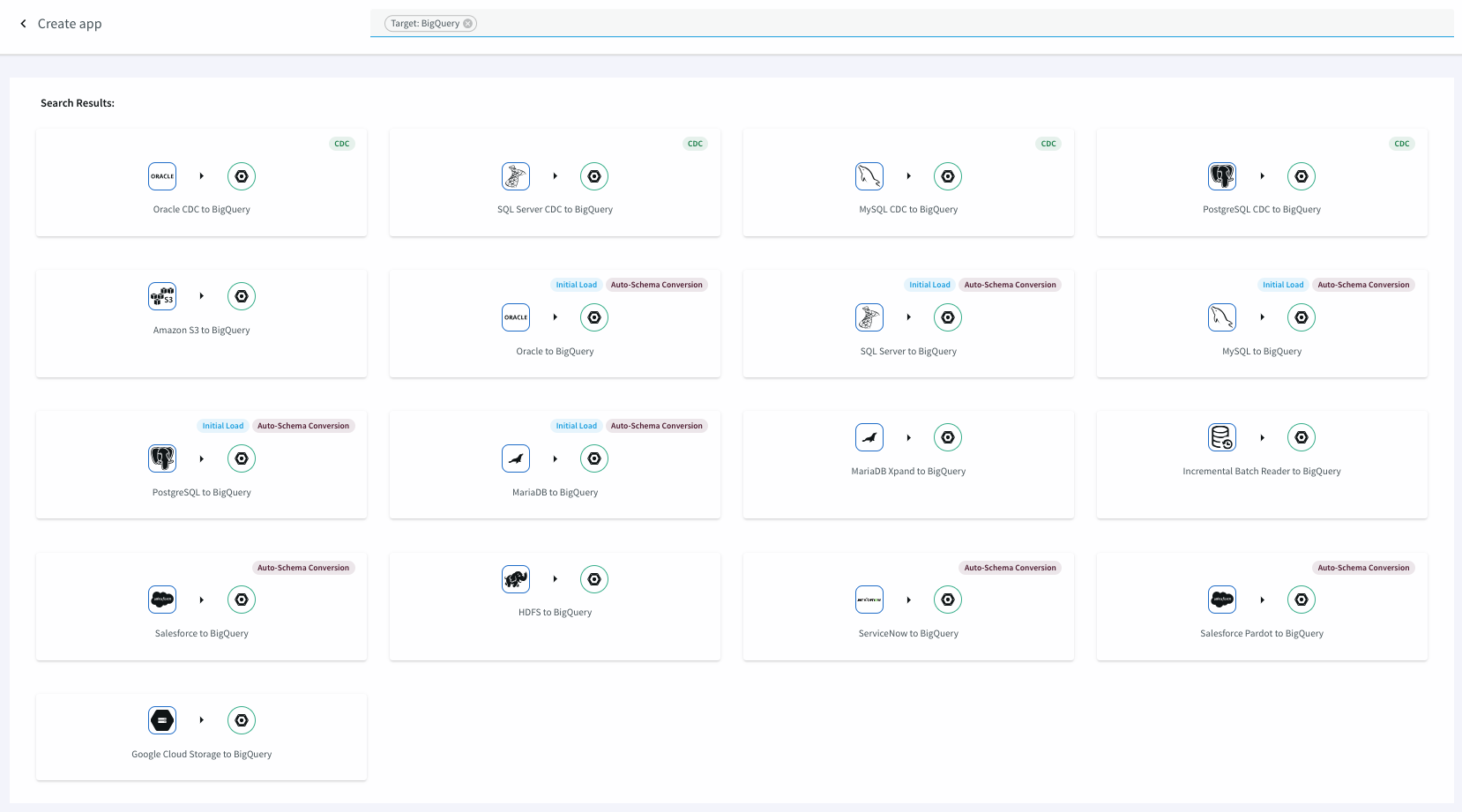Click the CDC tag on Oracle CDC card

(x=342, y=144)
